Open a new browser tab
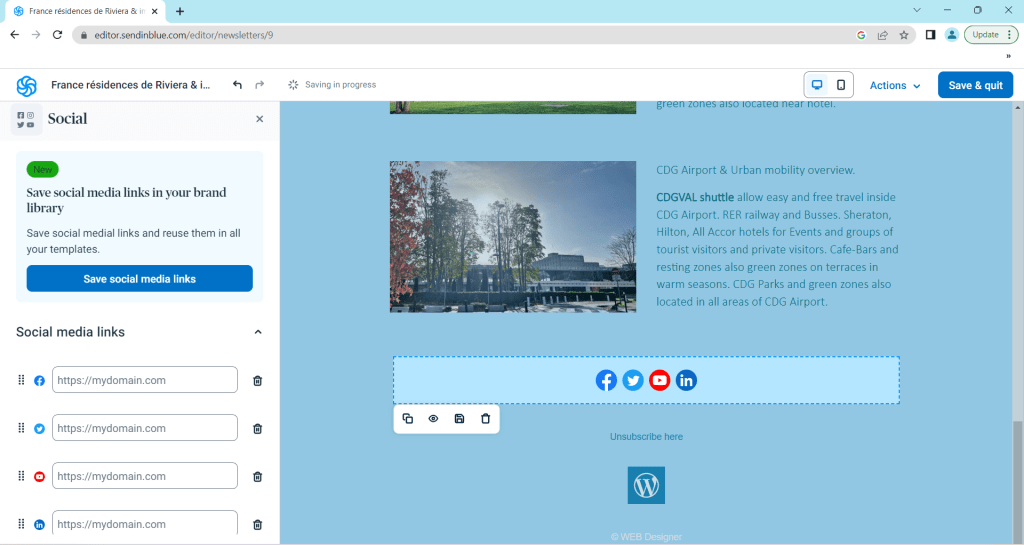 (x=180, y=11)
